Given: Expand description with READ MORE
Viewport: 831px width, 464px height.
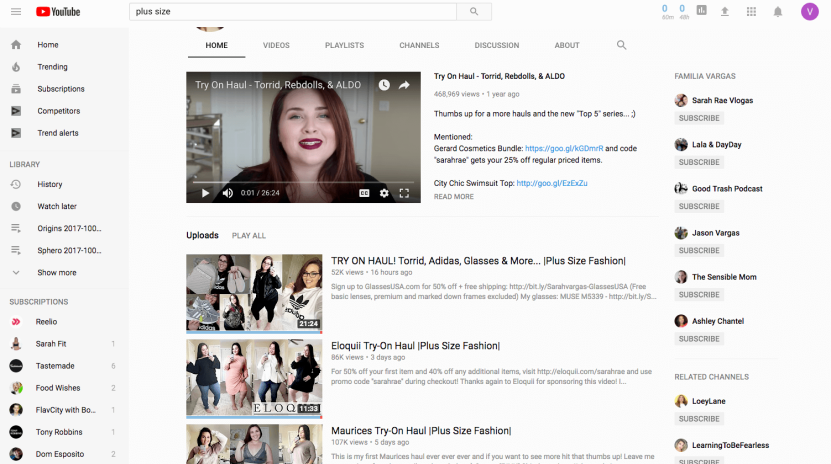Looking at the screenshot, I should [x=454, y=197].
